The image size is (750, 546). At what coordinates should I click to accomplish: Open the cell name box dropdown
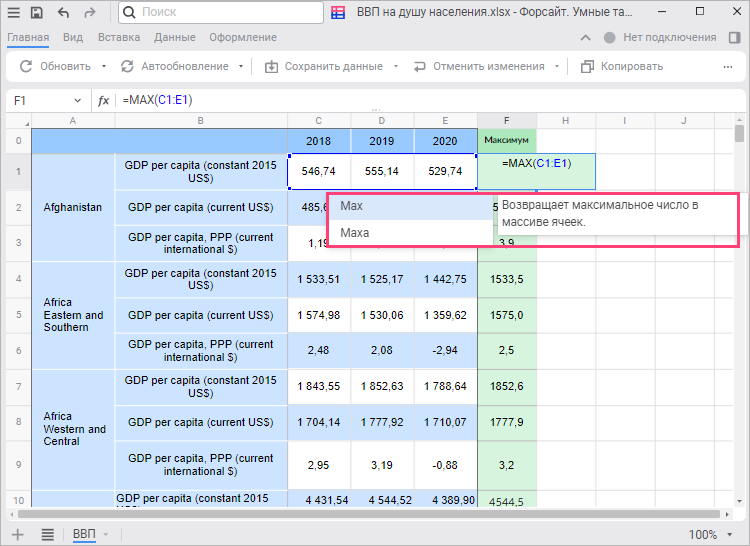[x=78, y=100]
